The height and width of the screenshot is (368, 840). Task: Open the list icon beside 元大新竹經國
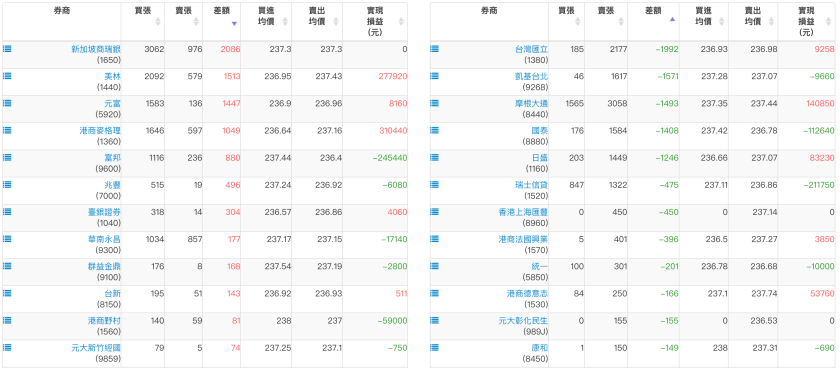coord(7,347)
